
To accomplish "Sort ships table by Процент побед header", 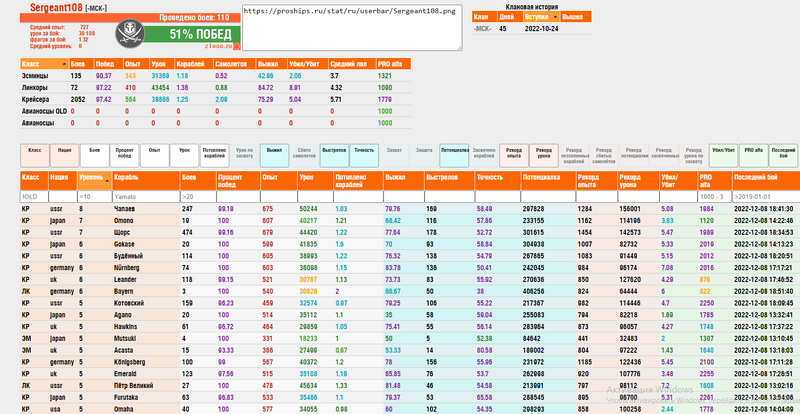I will pyautogui.click(x=232, y=180).
